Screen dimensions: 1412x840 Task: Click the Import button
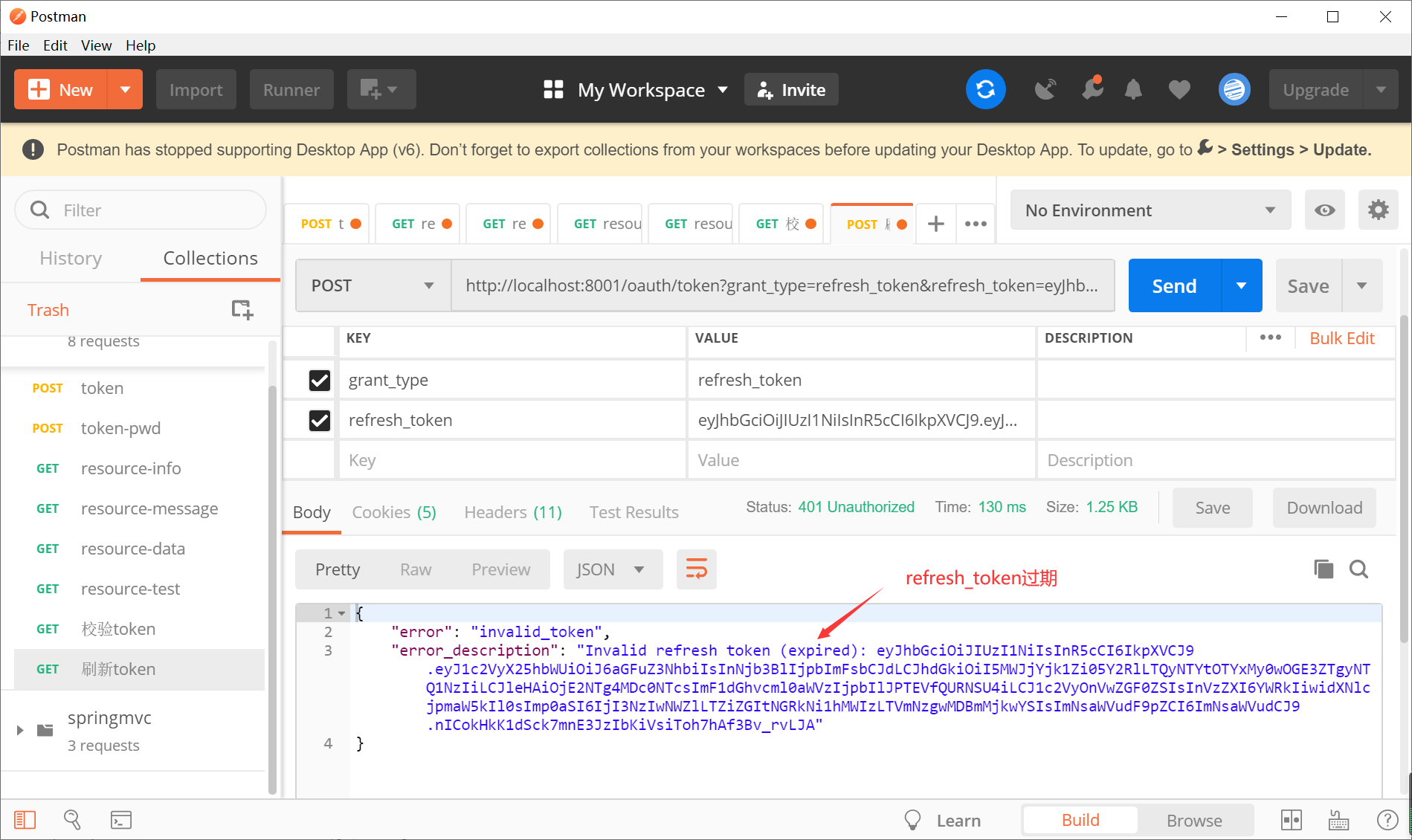click(196, 90)
